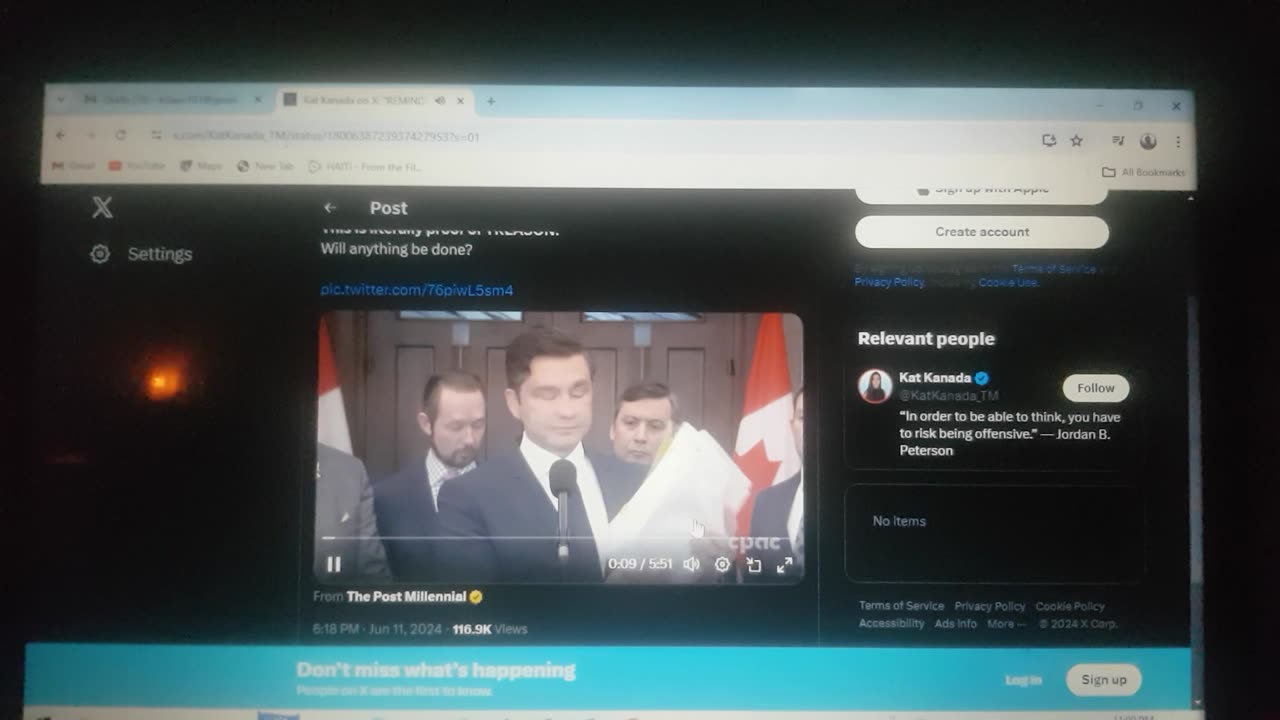Close the Gmail tab
Viewport: 1280px width, 720px height.
tap(257, 100)
